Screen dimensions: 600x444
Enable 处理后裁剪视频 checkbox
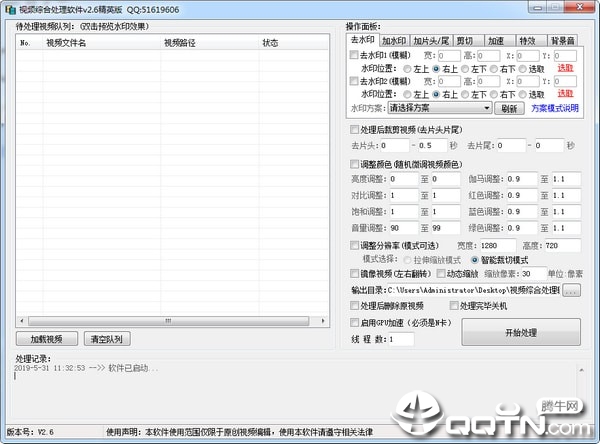(354, 129)
